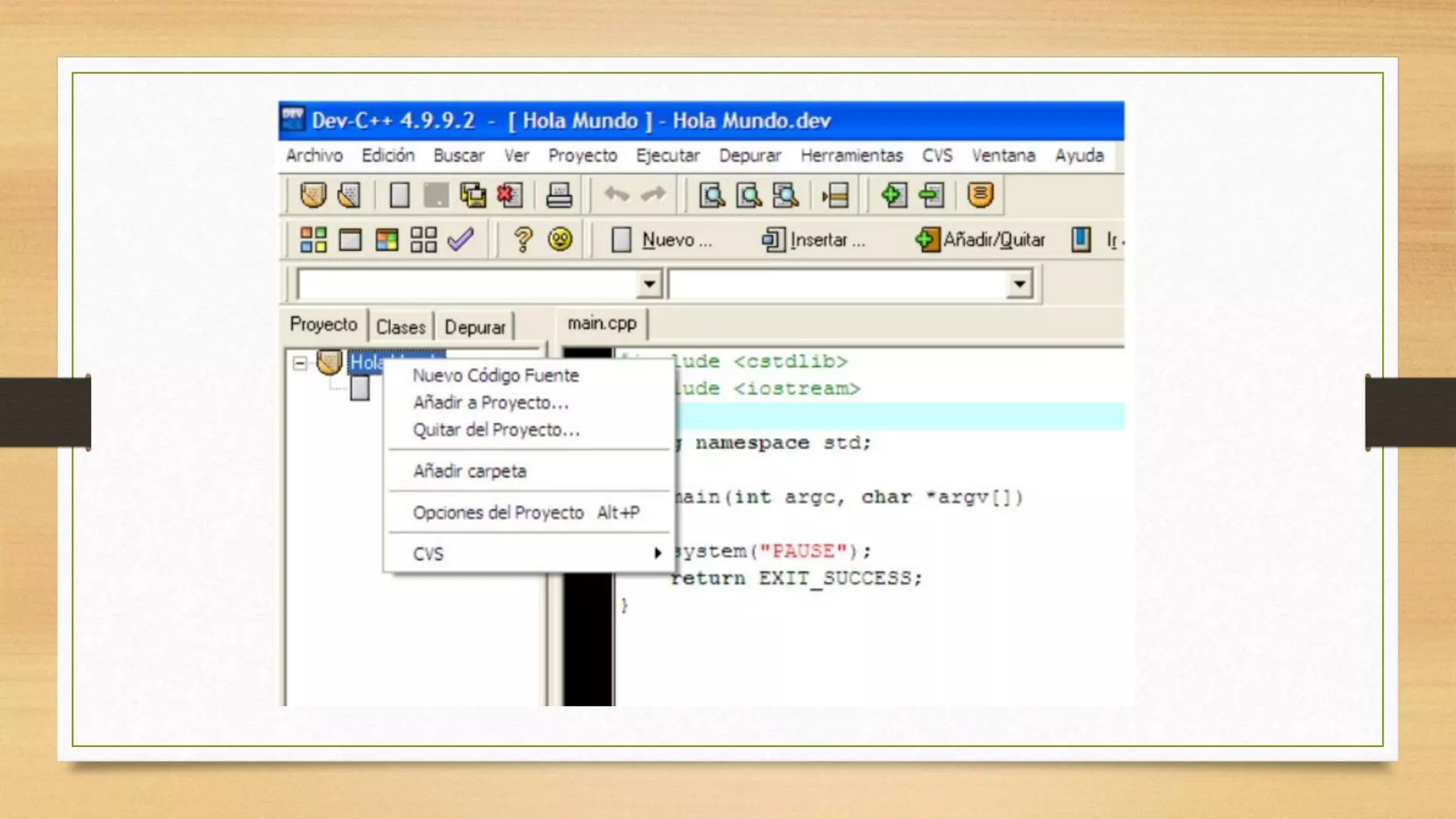The height and width of the screenshot is (819, 1456).
Task: Expand the CVS submenu arrow
Action: click(x=658, y=553)
